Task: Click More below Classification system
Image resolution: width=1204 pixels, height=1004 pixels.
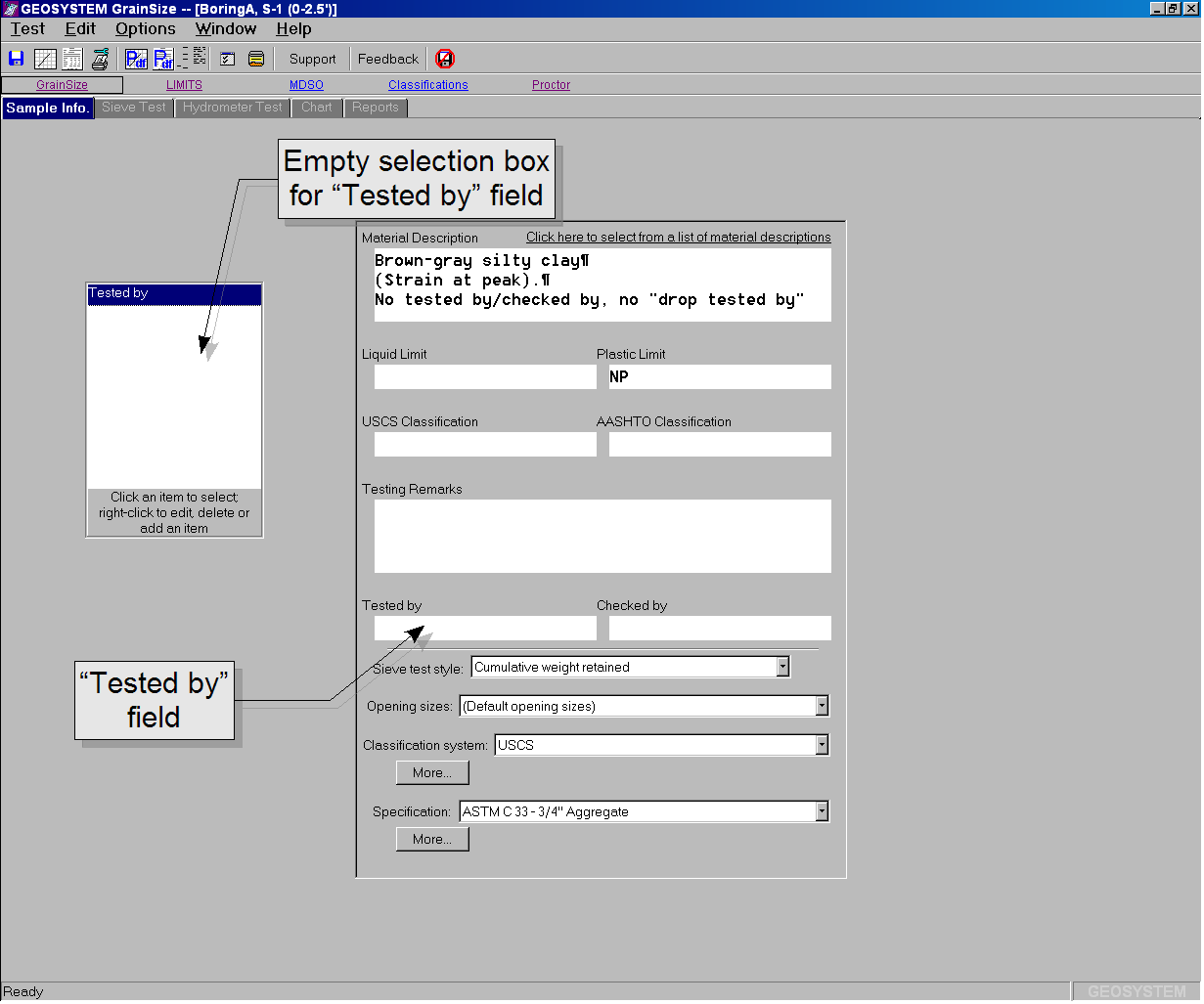Action: [431, 772]
